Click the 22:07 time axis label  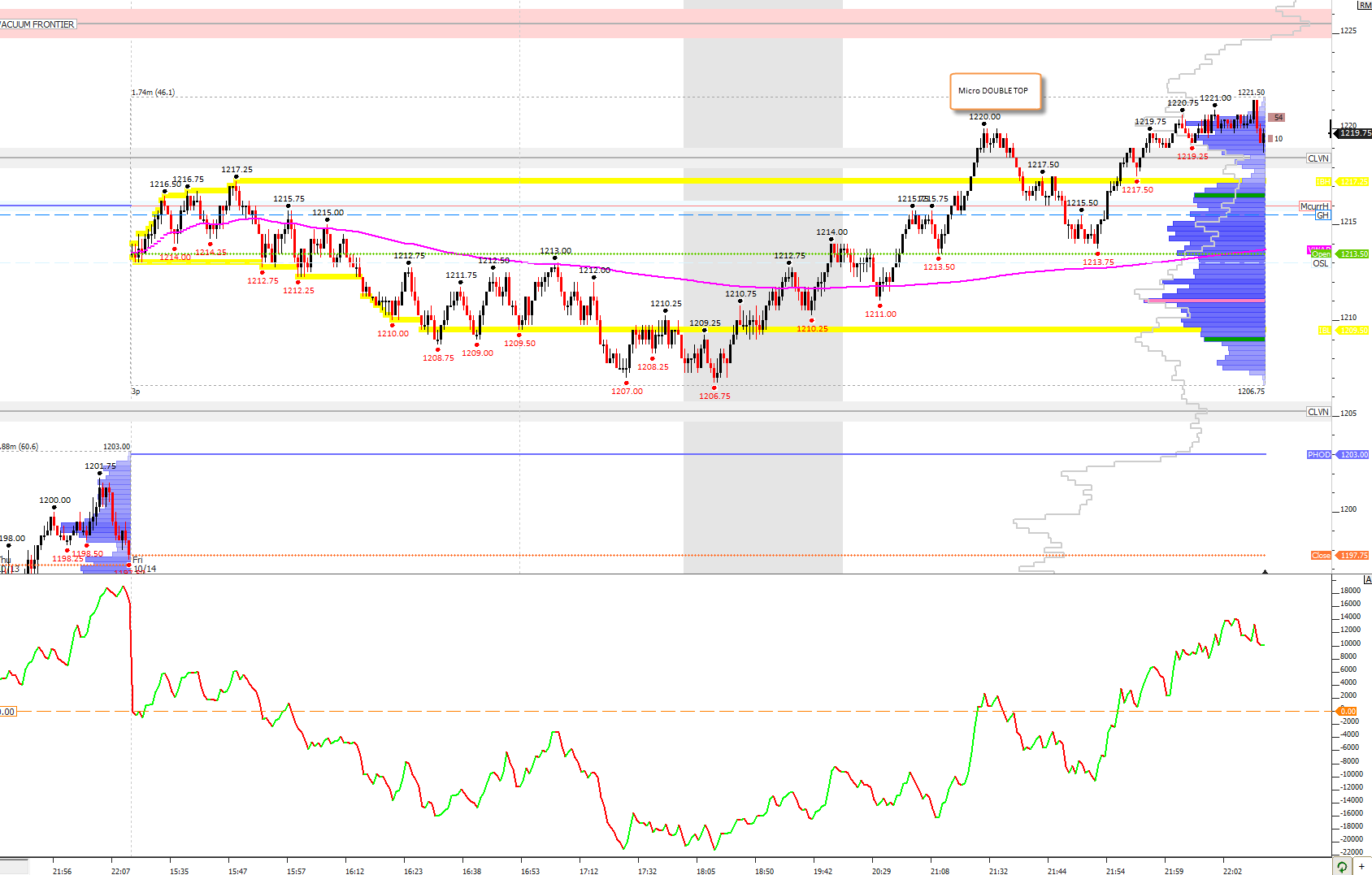[120, 872]
